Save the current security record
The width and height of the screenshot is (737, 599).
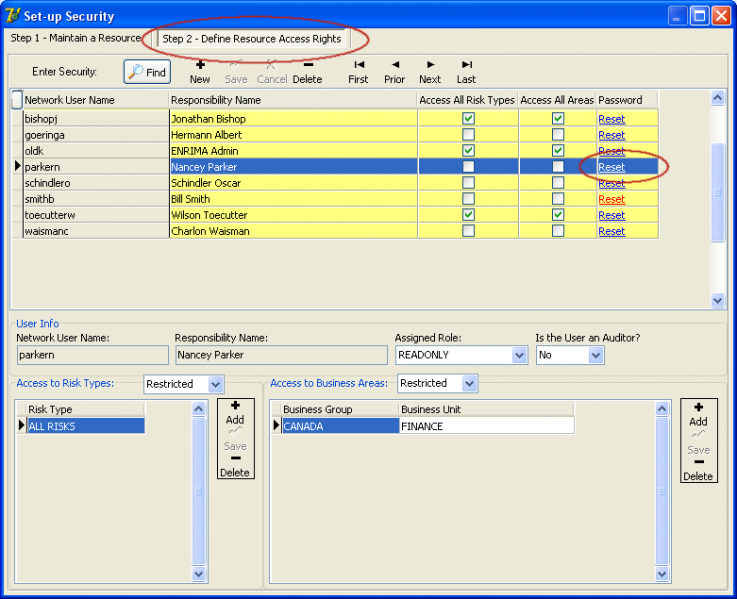point(236,72)
